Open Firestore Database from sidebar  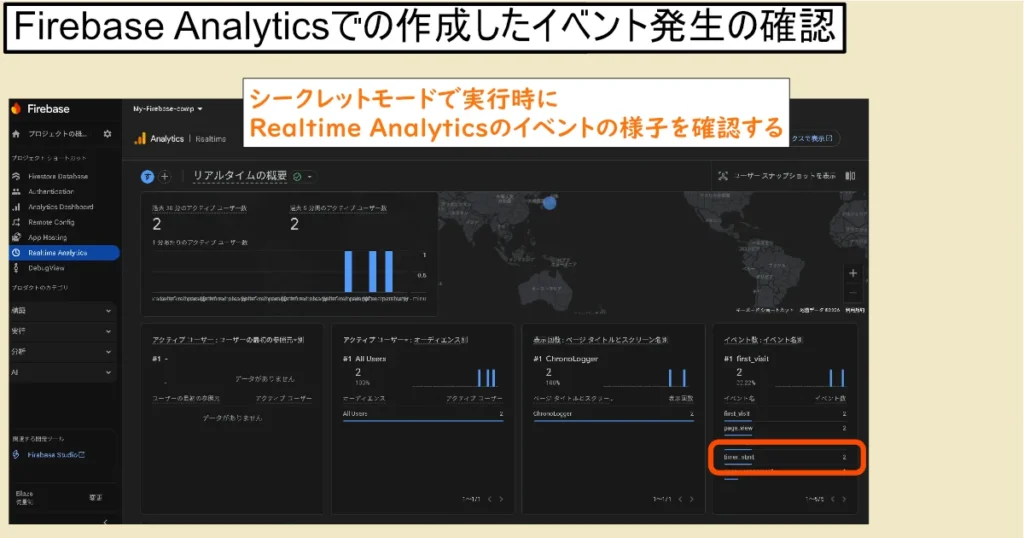tap(58, 176)
